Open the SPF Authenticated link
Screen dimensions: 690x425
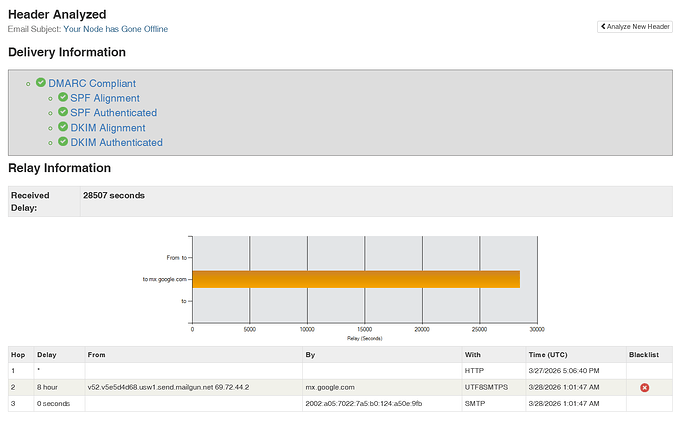[x=113, y=113]
